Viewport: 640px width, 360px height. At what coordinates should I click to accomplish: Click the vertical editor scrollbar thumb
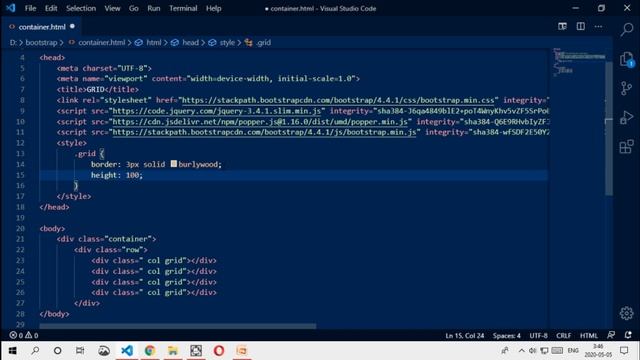[x=609, y=129]
